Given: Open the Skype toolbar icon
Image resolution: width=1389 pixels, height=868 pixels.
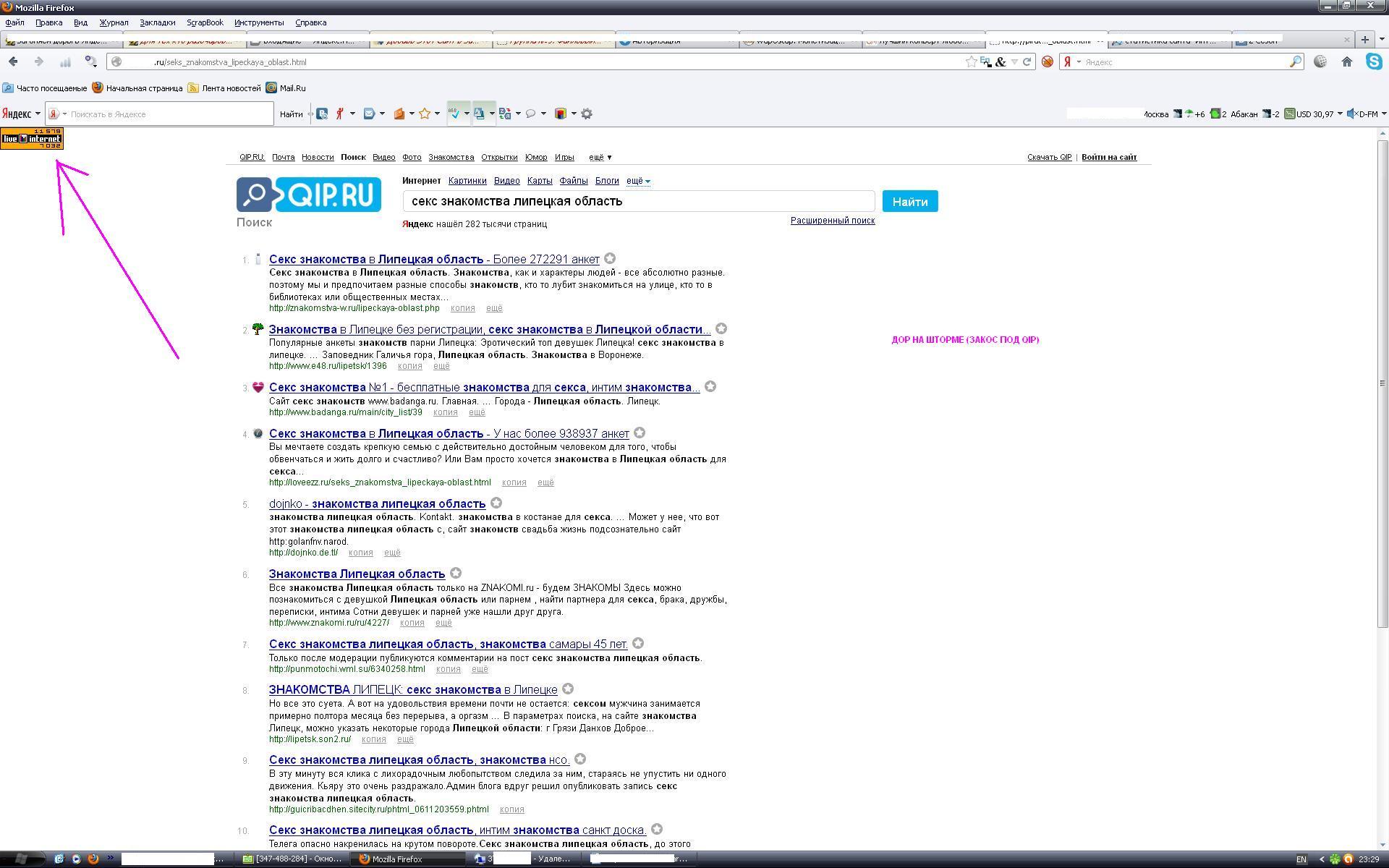Looking at the screenshot, I should point(1374,62).
